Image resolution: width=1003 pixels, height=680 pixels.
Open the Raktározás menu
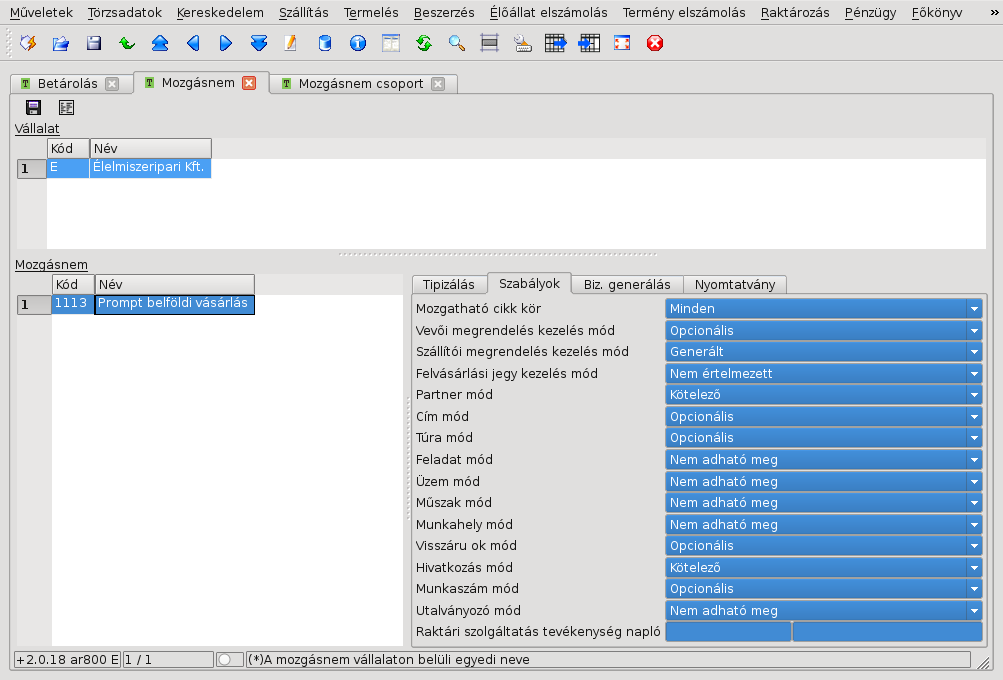(794, 13)
